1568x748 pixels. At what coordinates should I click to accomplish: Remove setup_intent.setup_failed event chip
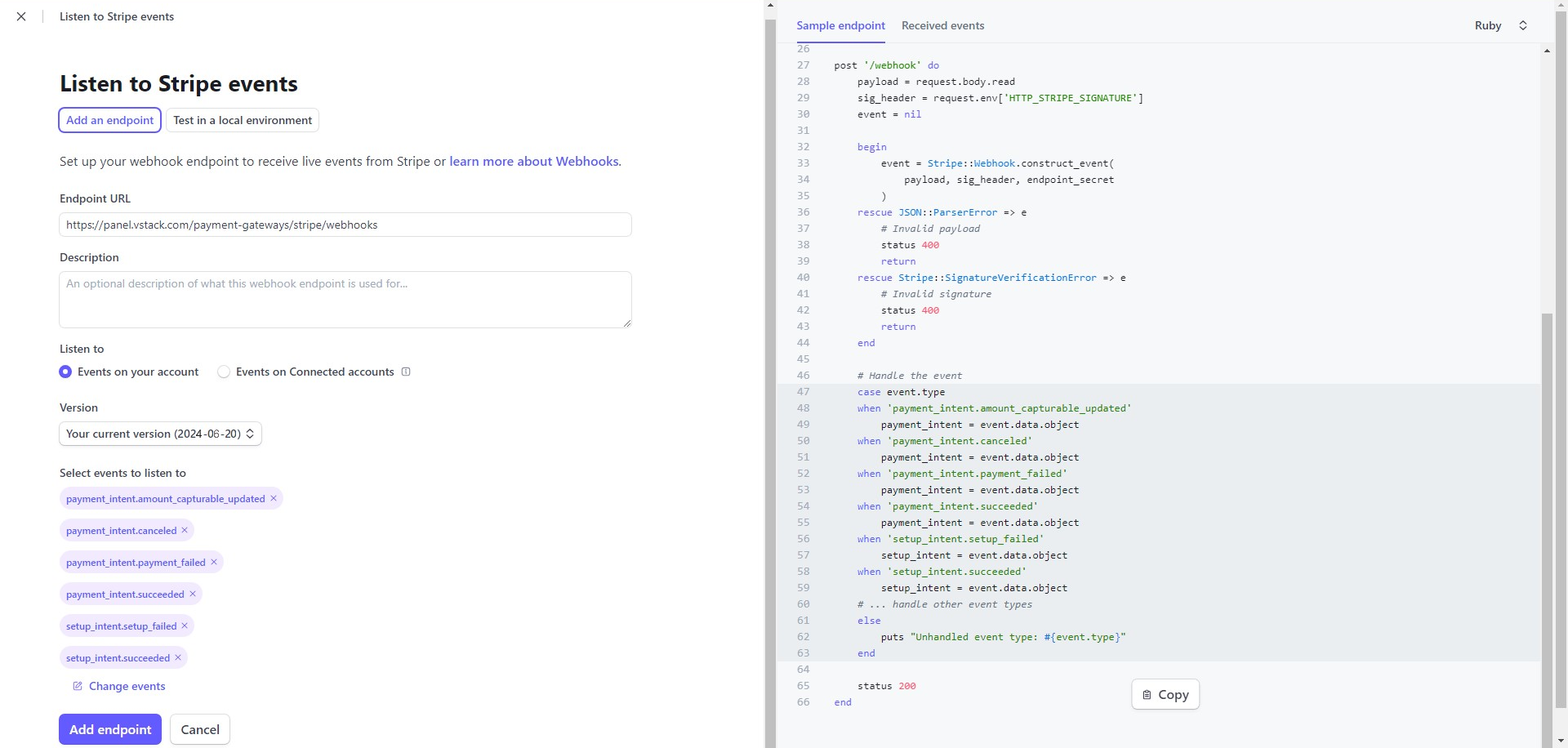pos(185,626)
